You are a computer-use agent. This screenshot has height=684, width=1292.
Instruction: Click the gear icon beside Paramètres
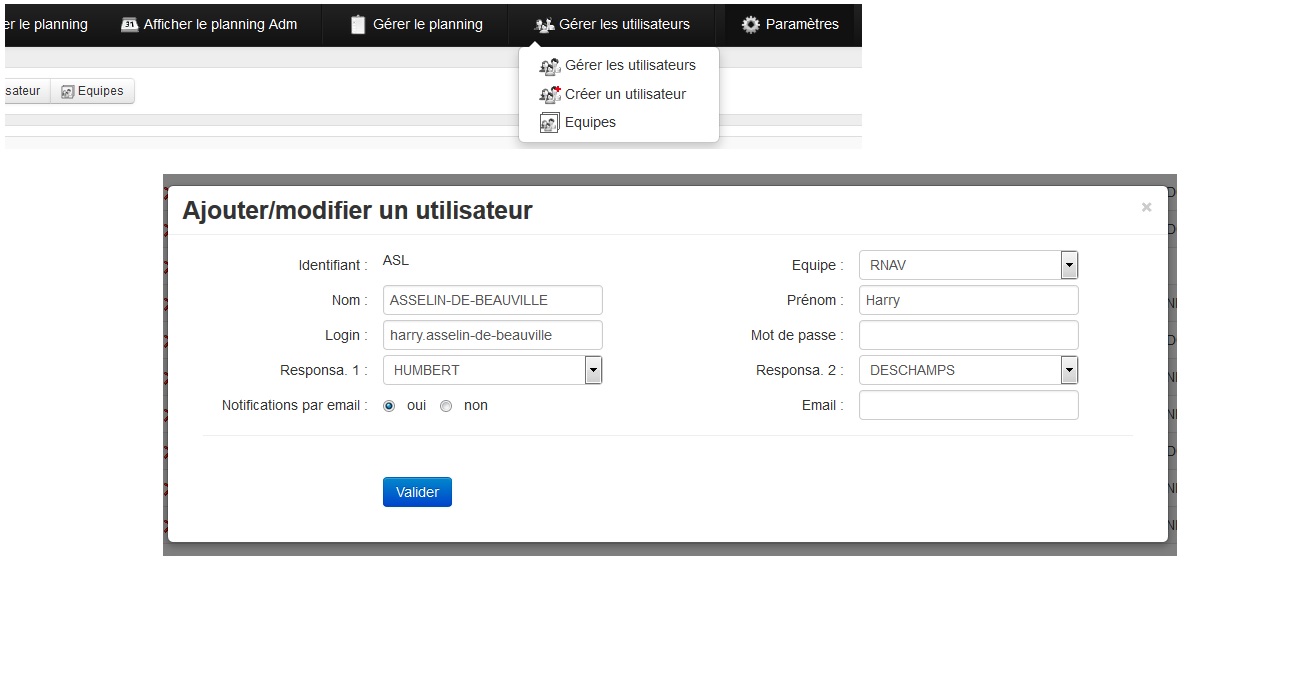pos(749,24)
